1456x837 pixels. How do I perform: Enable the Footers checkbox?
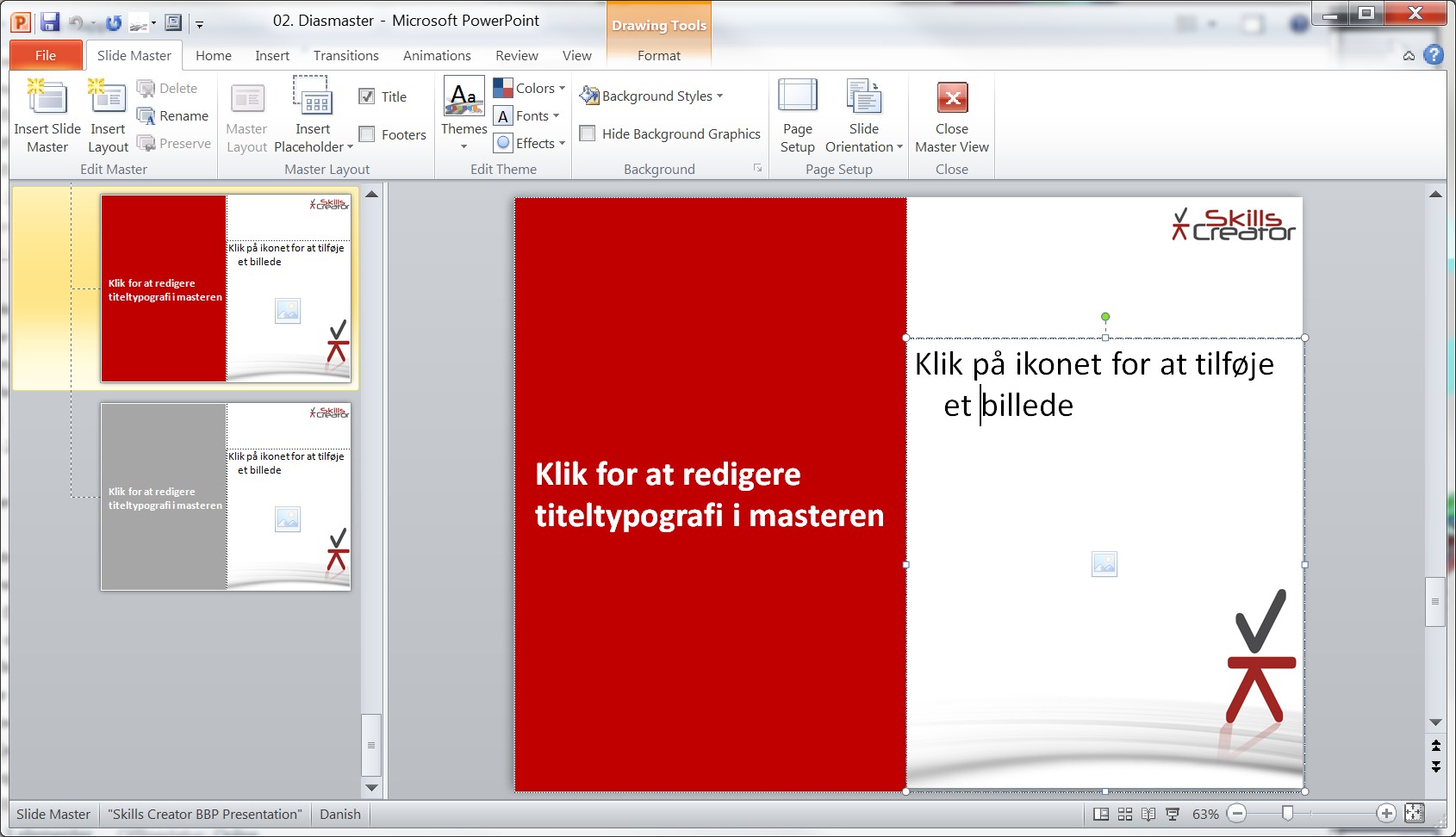pos(367,134)
